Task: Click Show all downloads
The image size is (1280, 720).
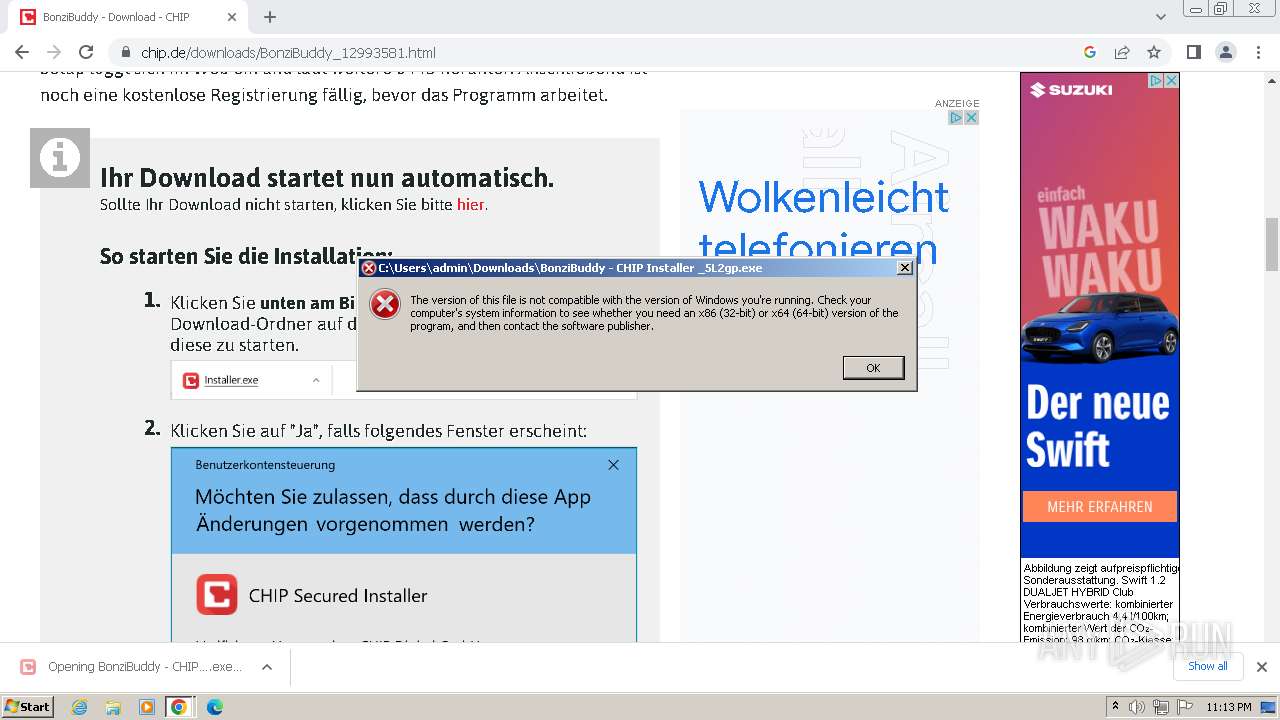Action: pyautogui.click(x=1207, y=666)
